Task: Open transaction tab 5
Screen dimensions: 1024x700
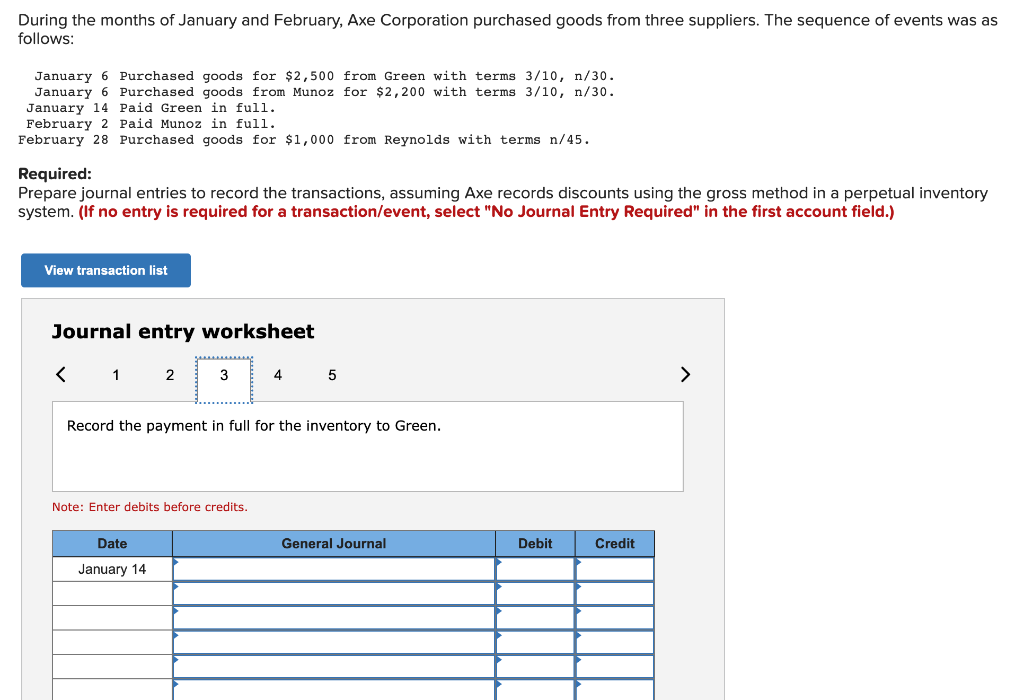Action: (x=332, y=375)
